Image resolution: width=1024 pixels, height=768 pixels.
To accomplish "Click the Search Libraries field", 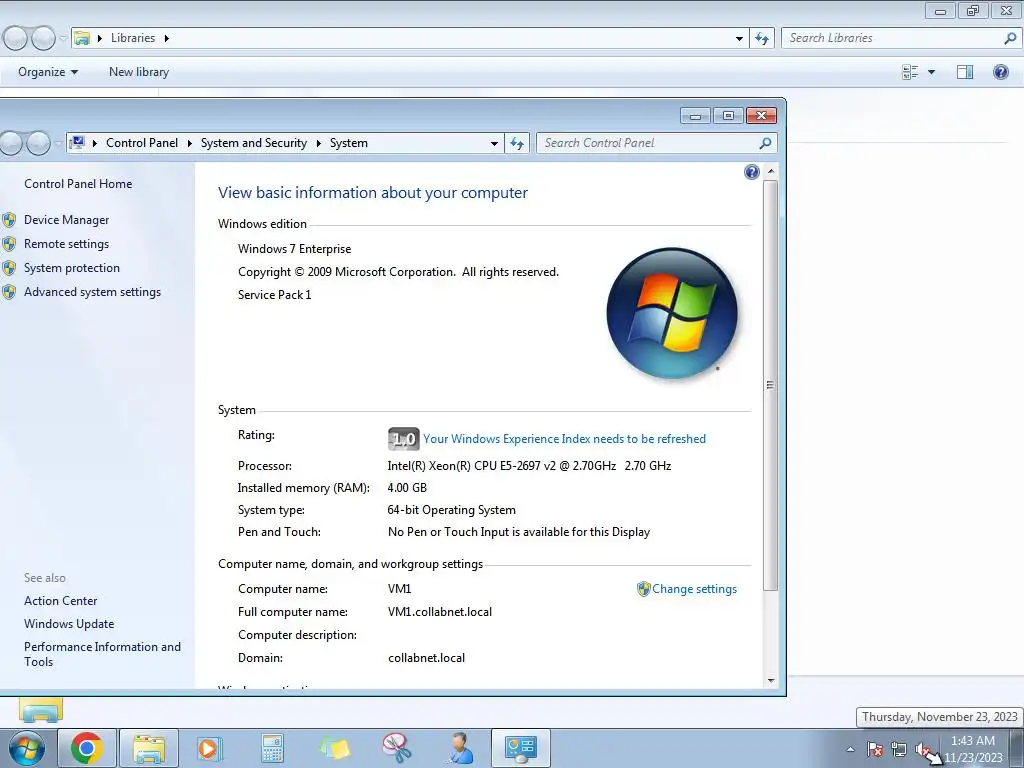I will (x=900, y=38).
